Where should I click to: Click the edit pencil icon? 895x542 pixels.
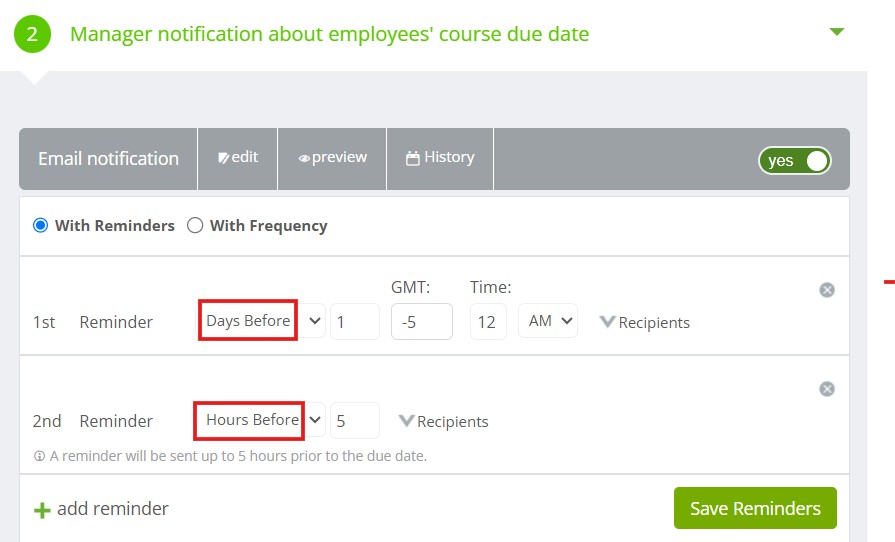point(223,158)
